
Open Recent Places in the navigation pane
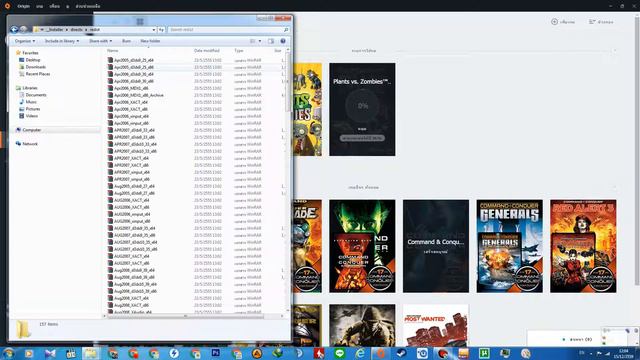click(34, 74)
